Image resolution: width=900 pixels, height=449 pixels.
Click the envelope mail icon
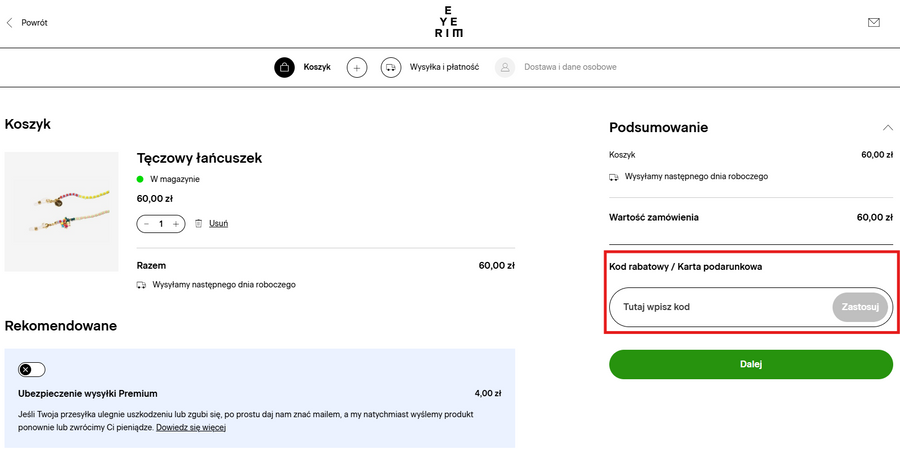[874, 22]
